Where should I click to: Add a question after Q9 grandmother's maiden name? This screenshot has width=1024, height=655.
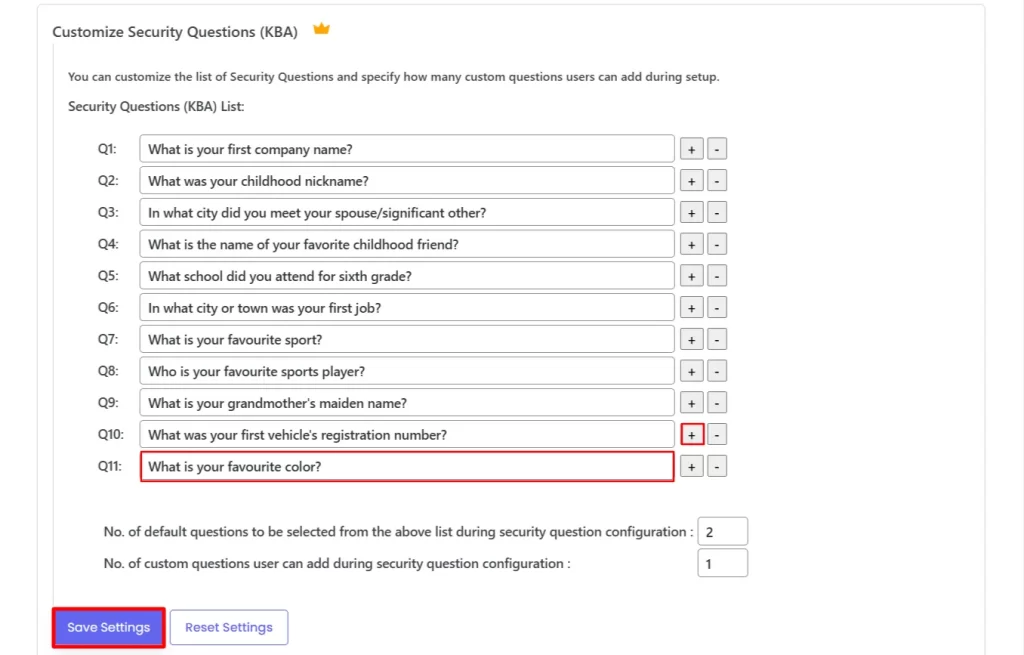(x=692, y=403)
